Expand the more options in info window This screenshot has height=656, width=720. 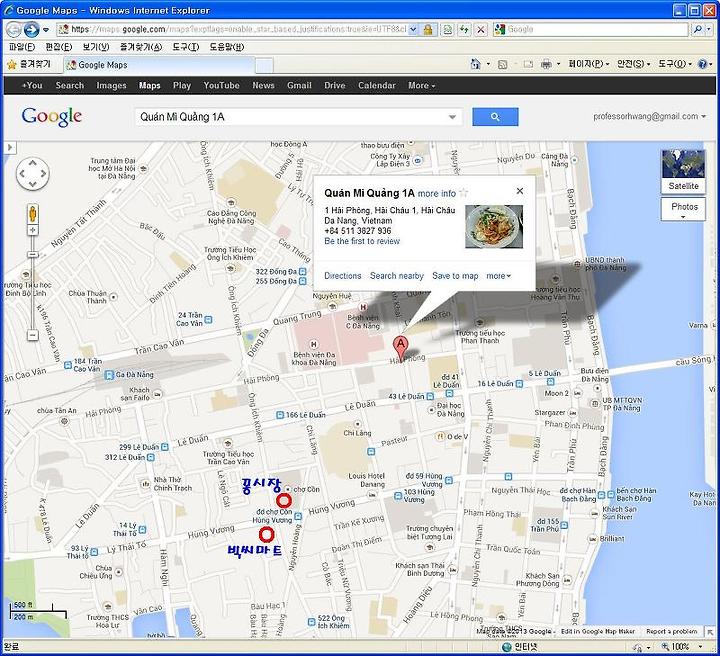pos(498,276)
